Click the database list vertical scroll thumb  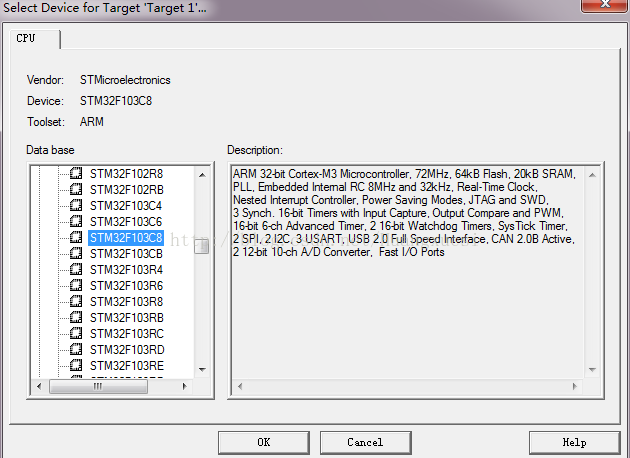[202, 246]
